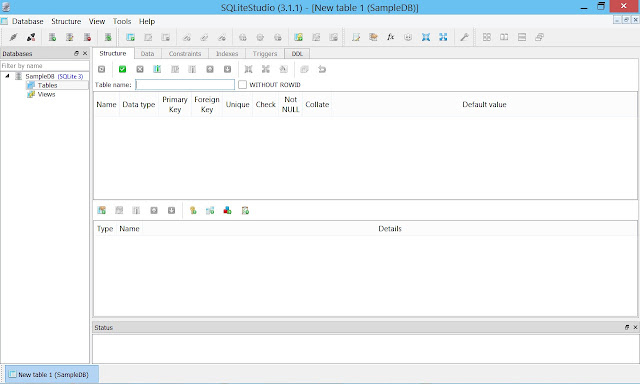Click the Remove database icon with red mark
This screenshot has width=640, height=384.
[87, 37]
